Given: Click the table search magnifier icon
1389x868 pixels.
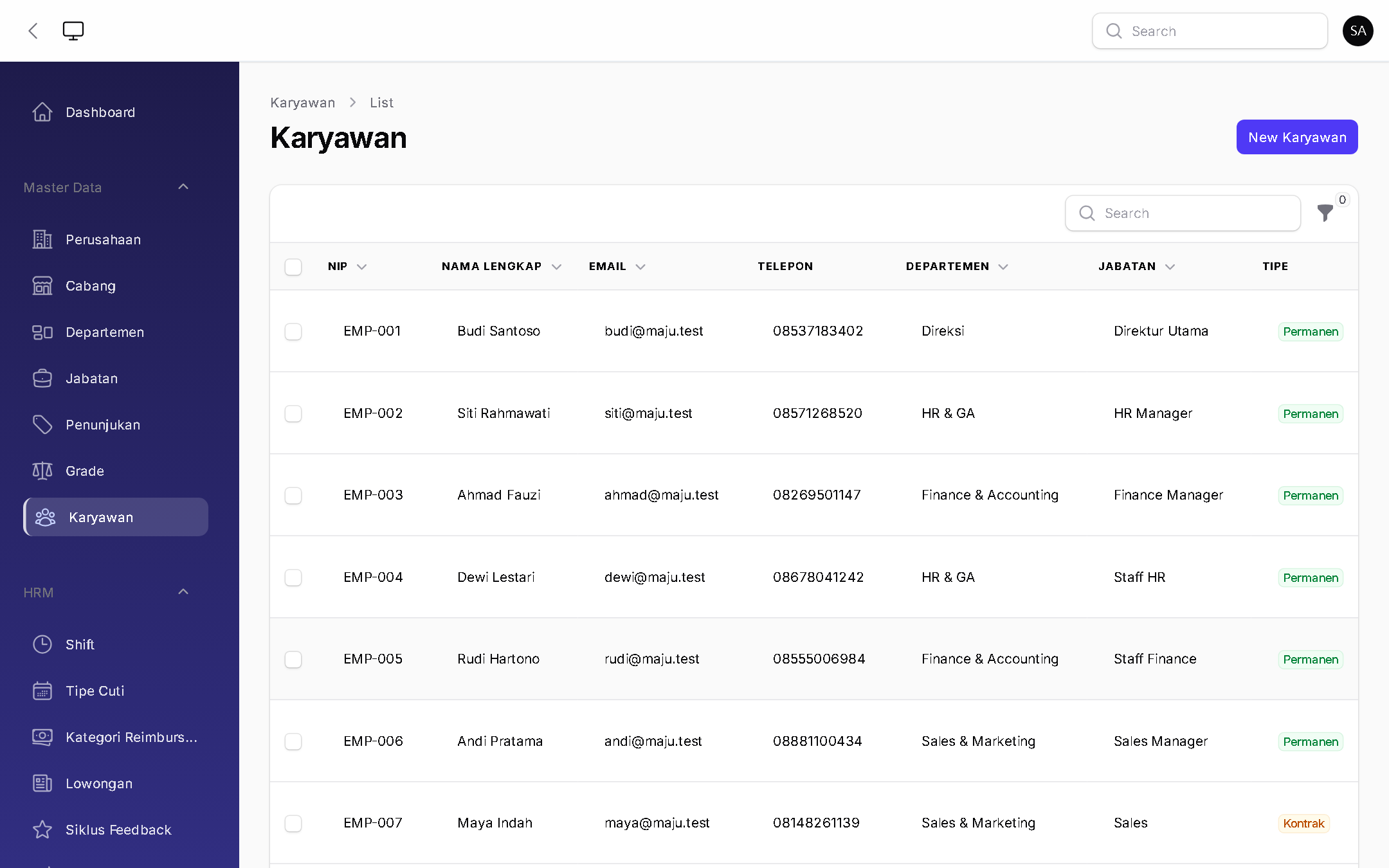Looking at the screenshot, I should point(1087,213).
